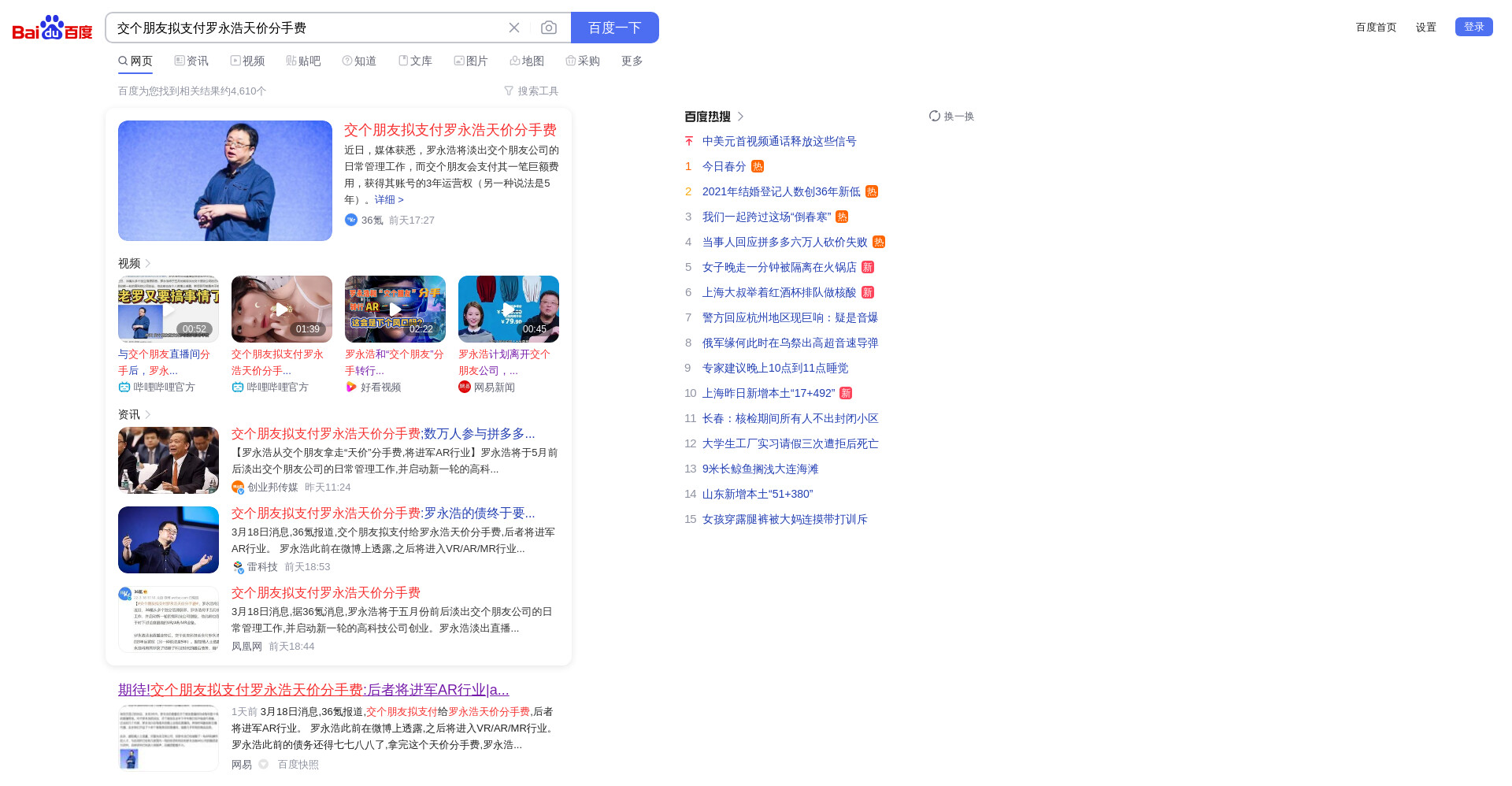Open hot topic 9米长鲸鱼搁浅大连海滩

[x=761, y=469]
